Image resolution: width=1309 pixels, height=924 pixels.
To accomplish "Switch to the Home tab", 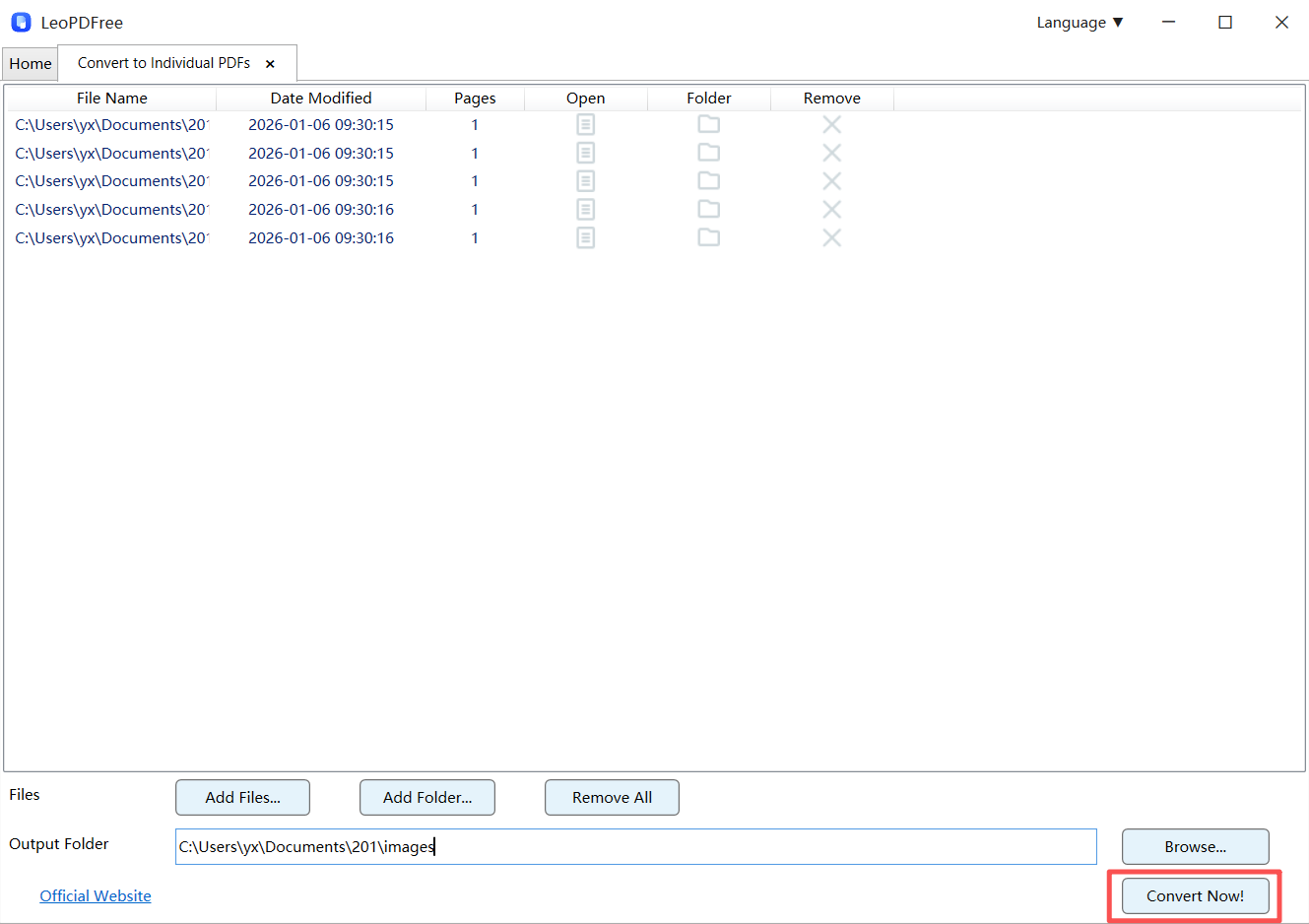I will (x=31, y=64).
